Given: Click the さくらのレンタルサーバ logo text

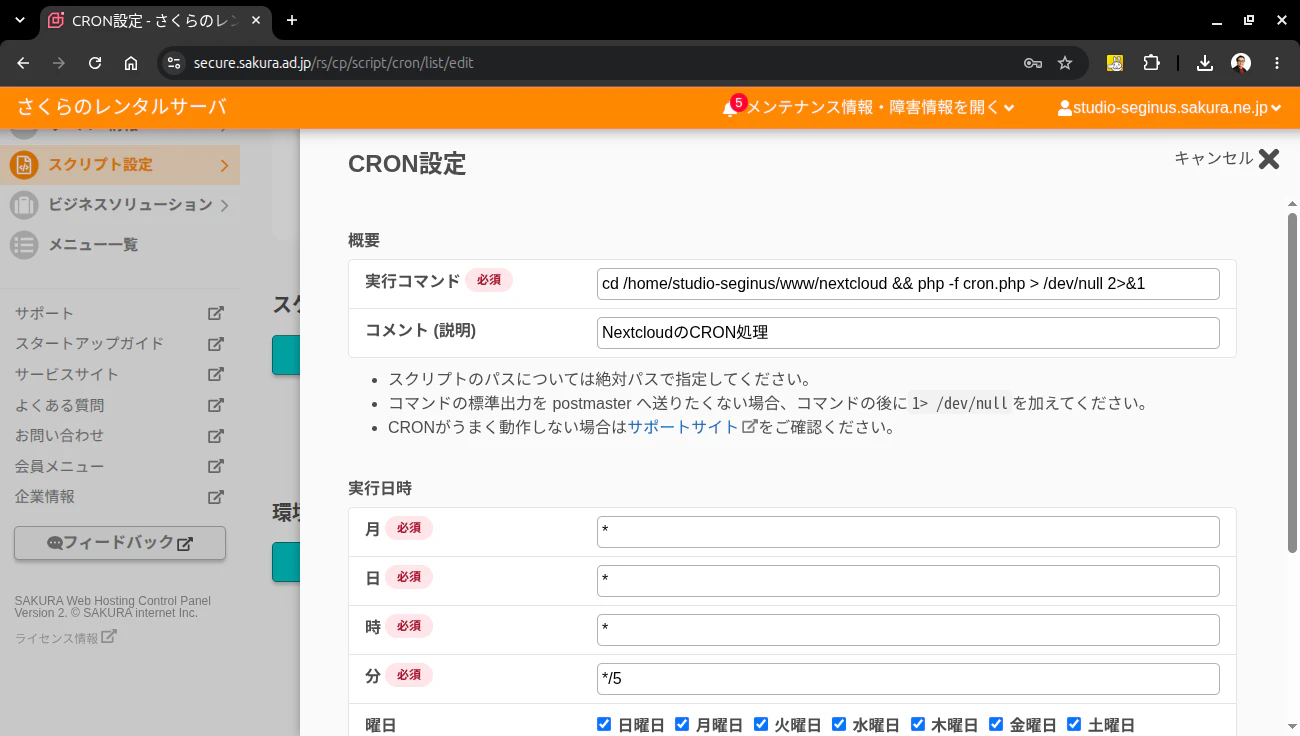Looking at the screenshot, I should pyautogui.click(x=122, y=107).
